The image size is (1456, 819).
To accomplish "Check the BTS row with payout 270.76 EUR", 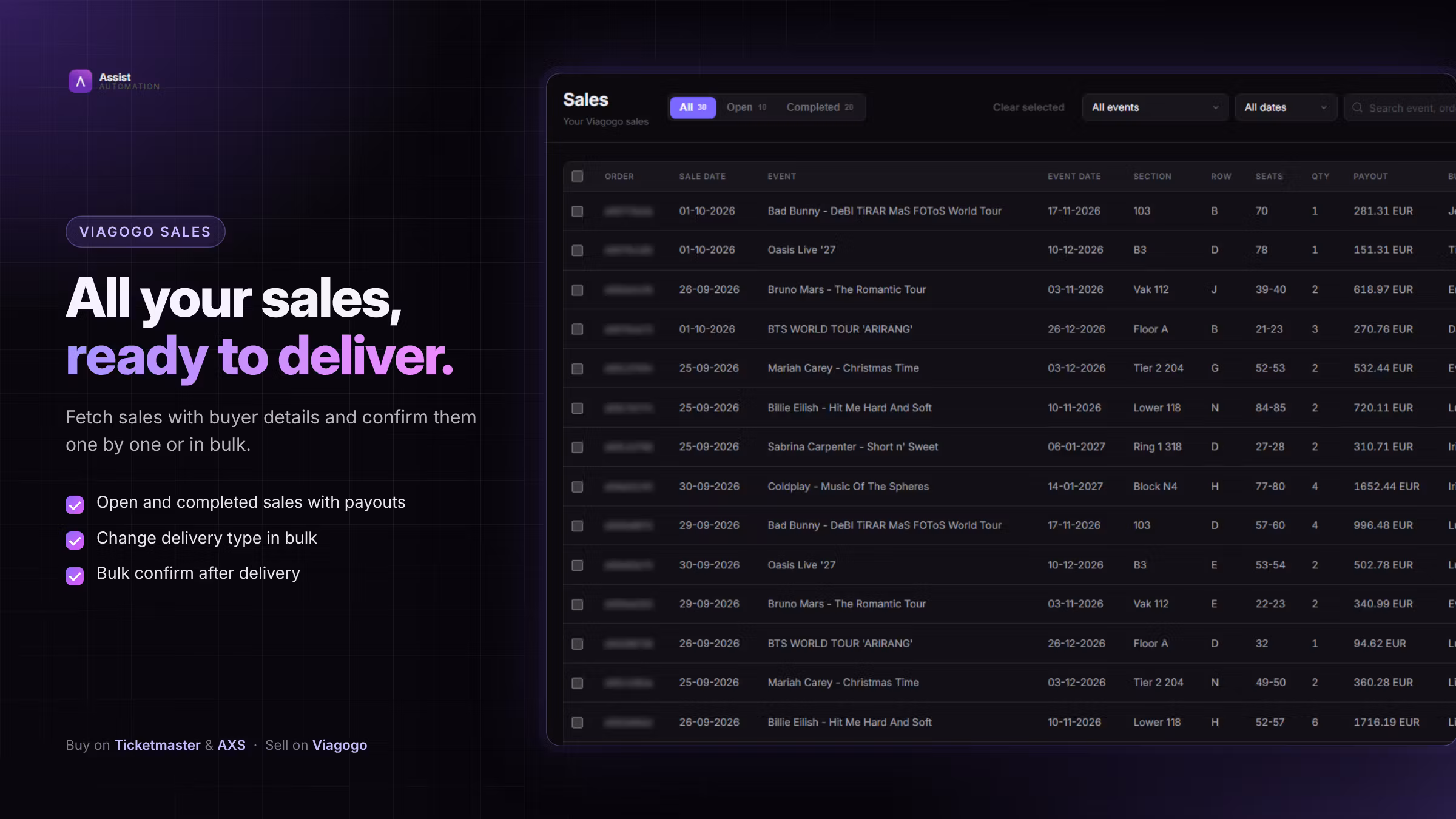I will 577,329.
